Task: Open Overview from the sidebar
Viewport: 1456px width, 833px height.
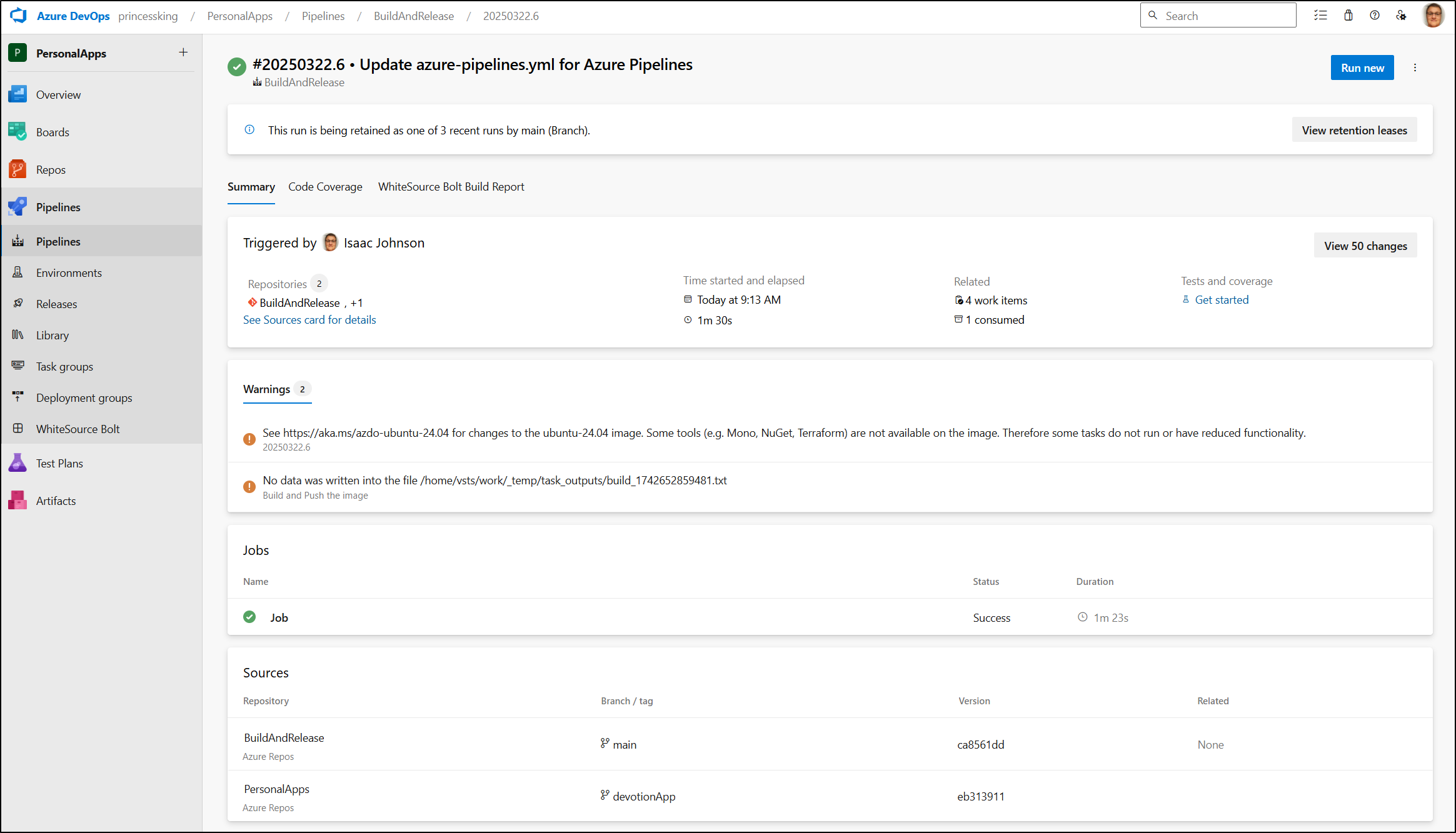Action: coord(101,94)
